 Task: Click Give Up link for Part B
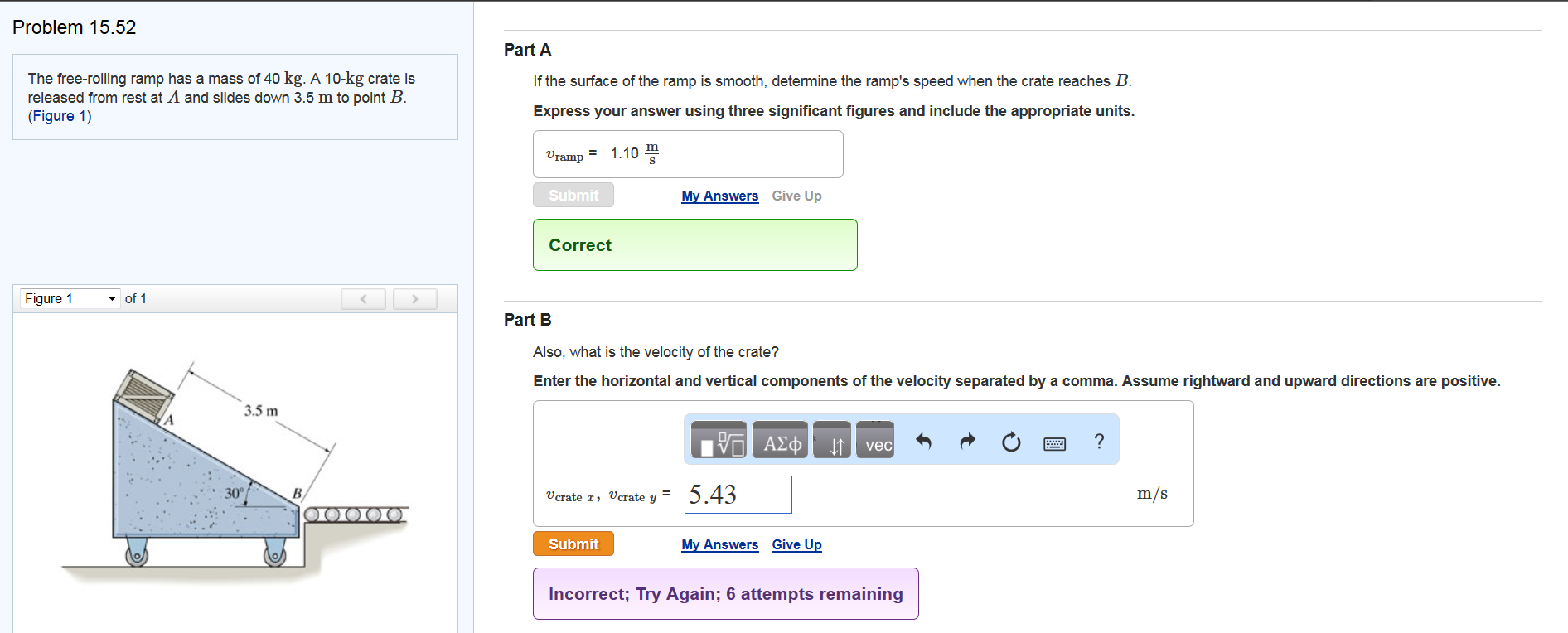click(796, 544)
